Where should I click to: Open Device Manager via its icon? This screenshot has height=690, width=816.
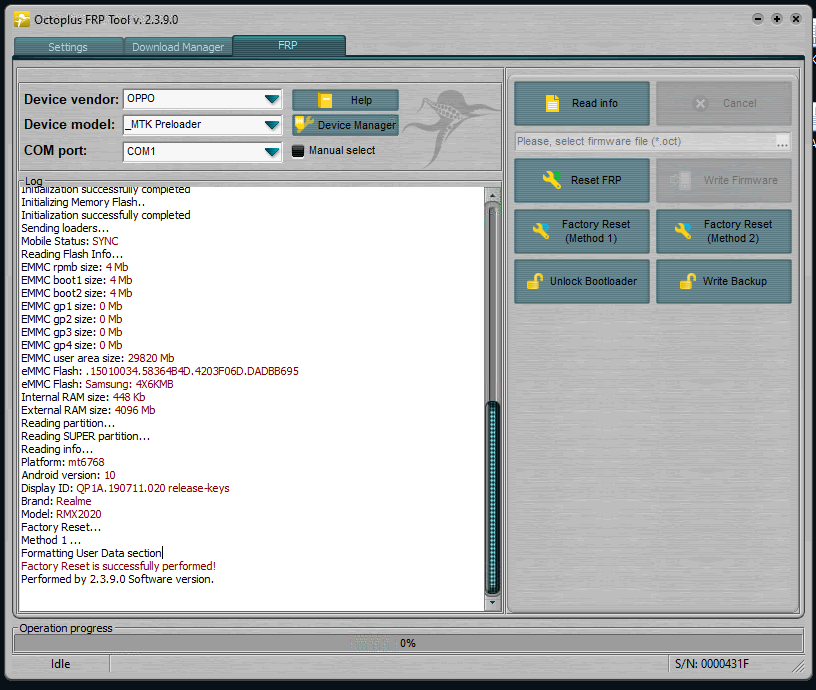(x=303, y=125)
